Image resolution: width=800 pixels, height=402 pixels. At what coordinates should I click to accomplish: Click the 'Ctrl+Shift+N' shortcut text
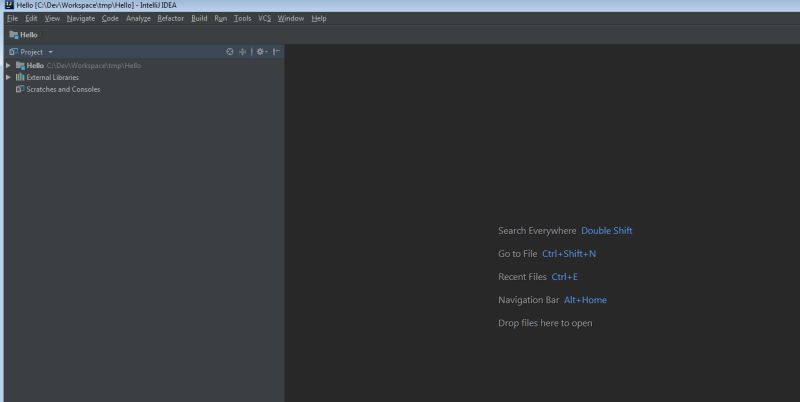(569, 254)
